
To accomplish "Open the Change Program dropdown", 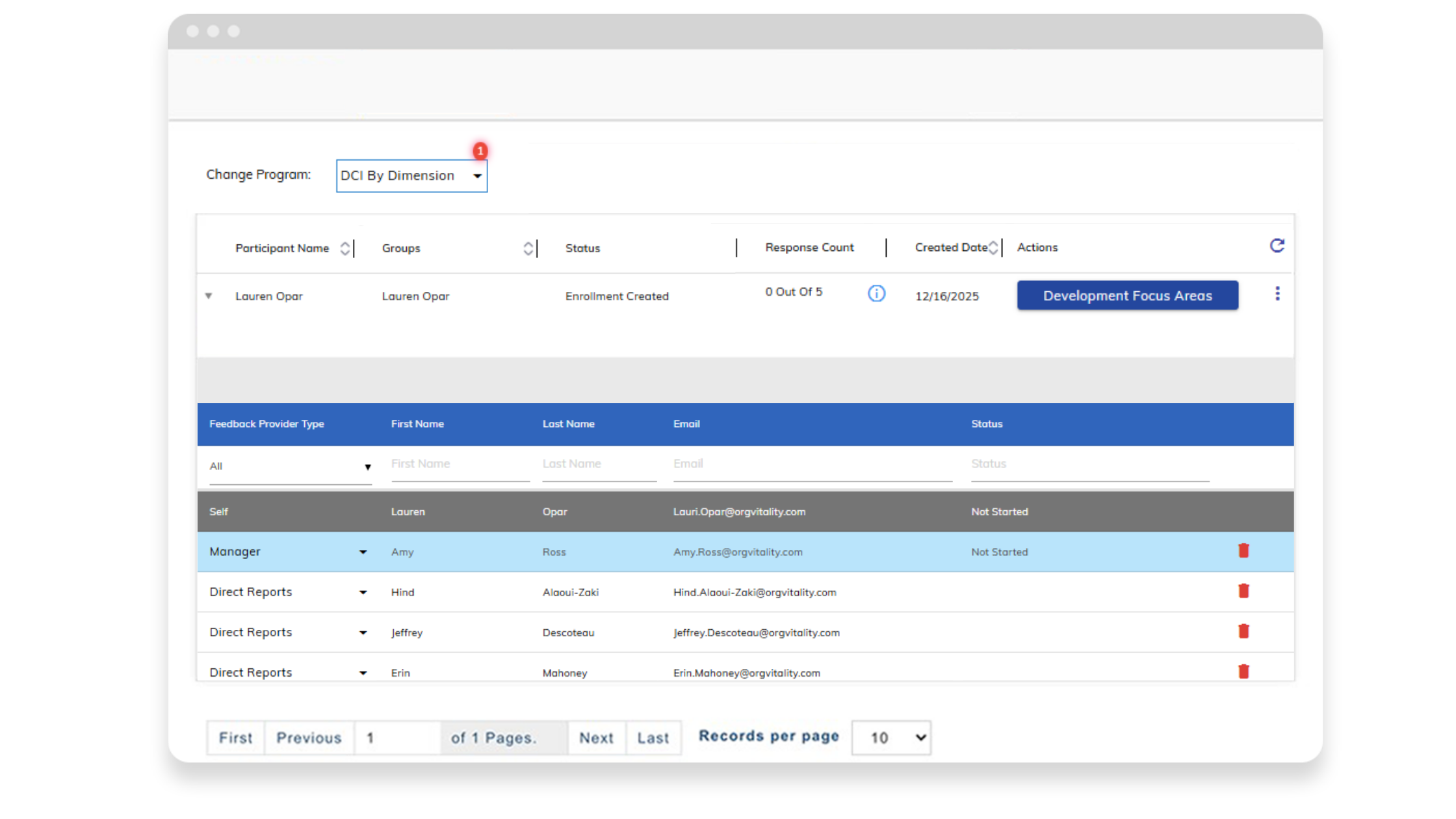I will point(411,176).
